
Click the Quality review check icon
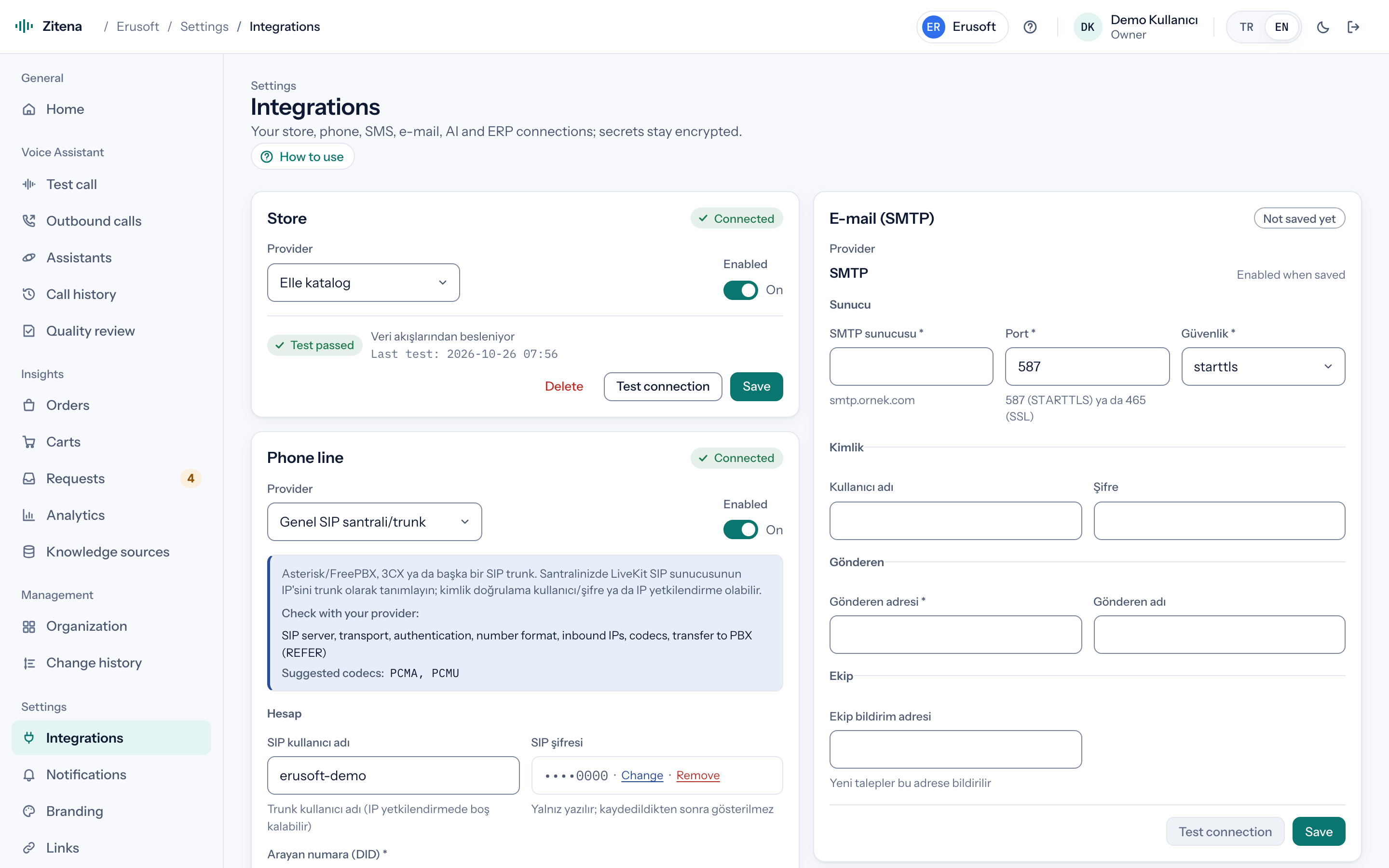(29, 331)
